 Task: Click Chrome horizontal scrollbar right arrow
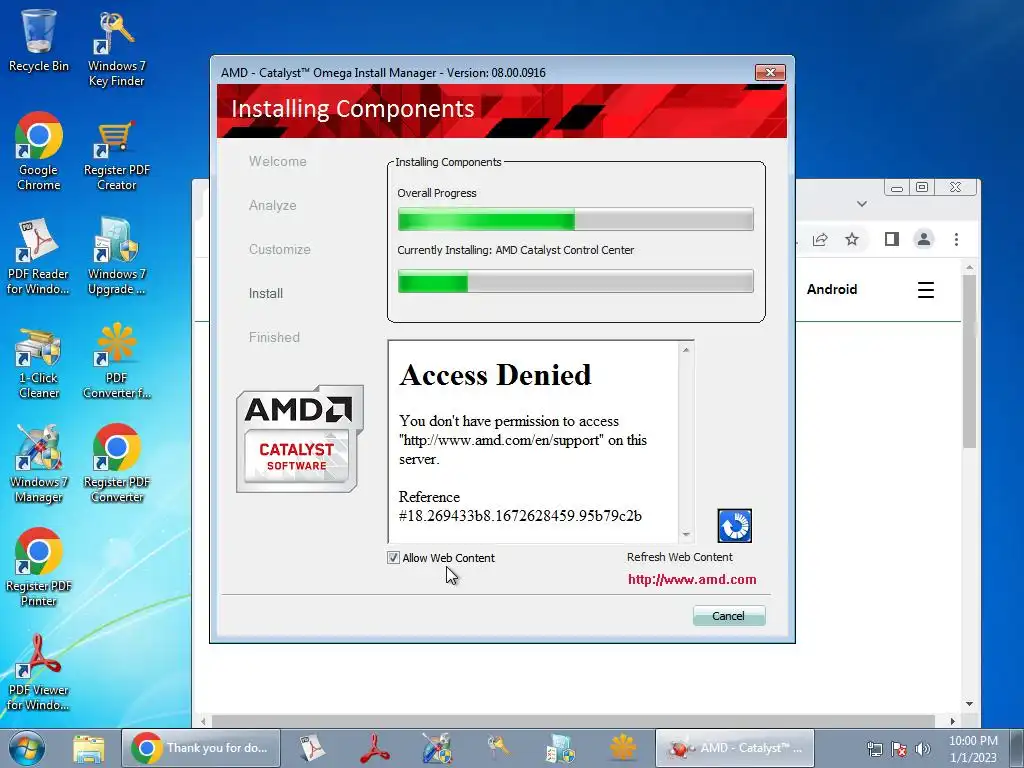(952, 722)
